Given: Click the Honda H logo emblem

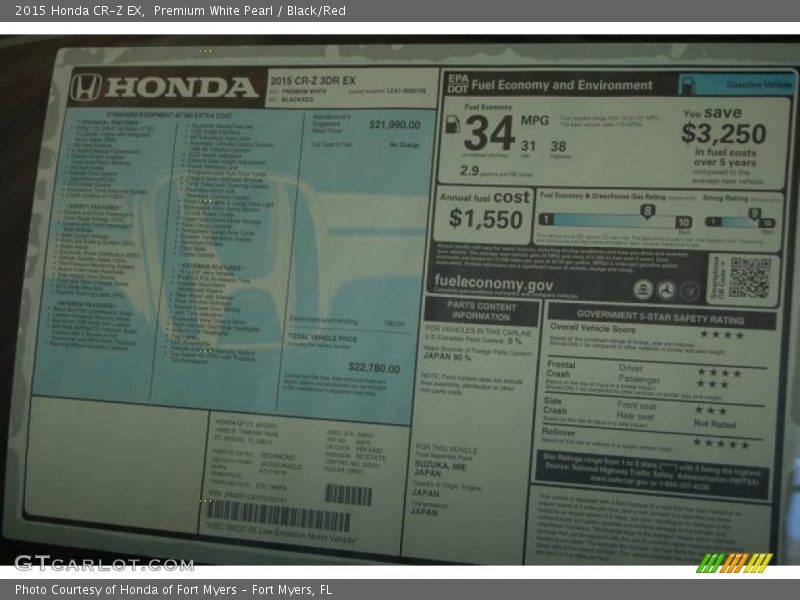Looking at the screenshot, I should (x=86, y=88).
